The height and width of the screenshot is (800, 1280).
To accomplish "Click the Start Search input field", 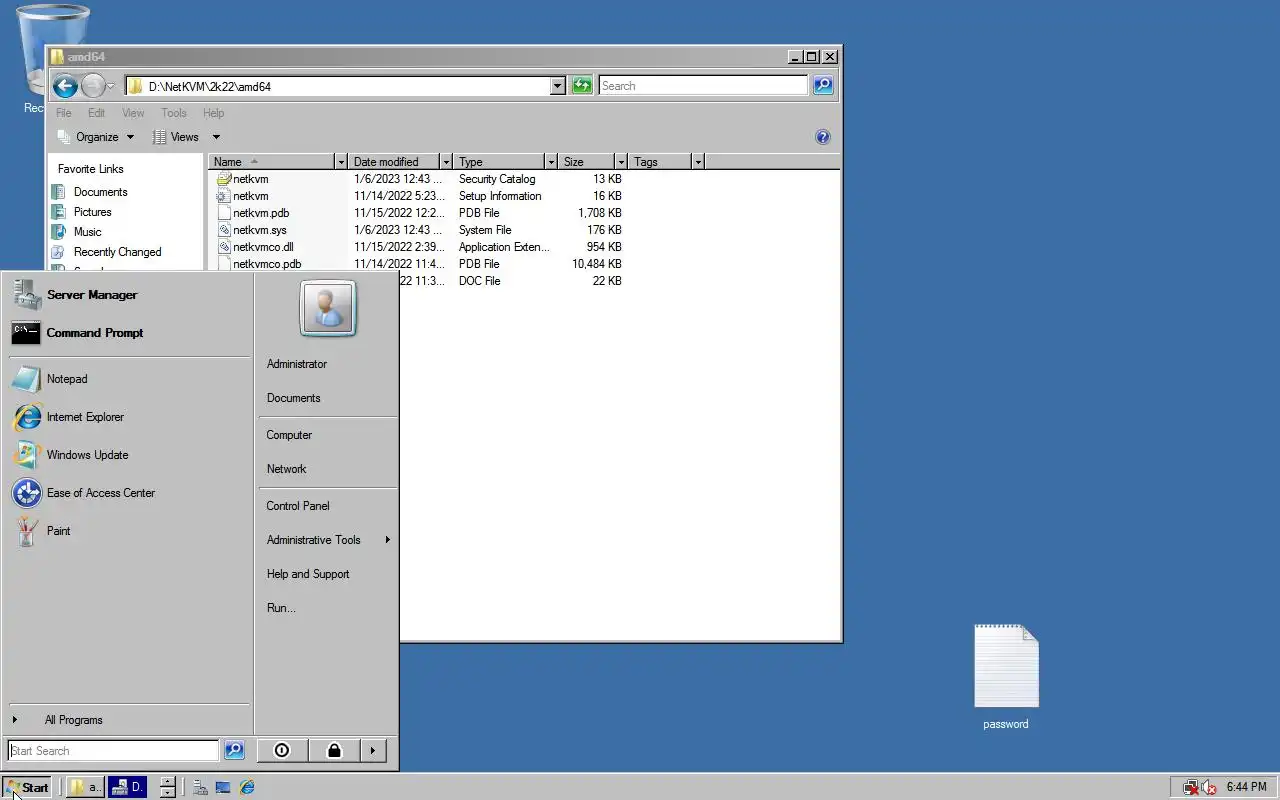I will [113, 750].
